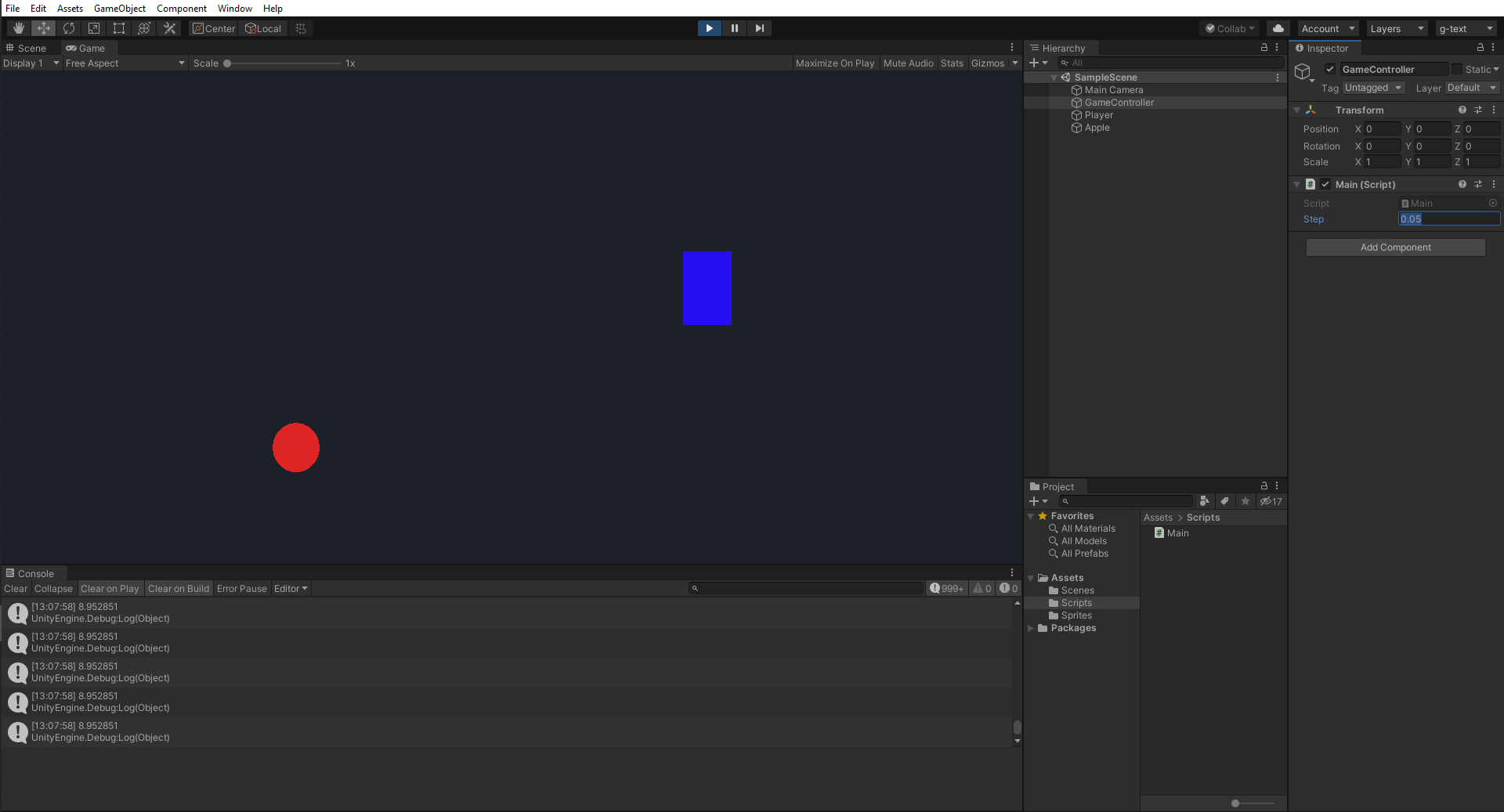Save search to Favorites star
This screenshot has width=1504, height=812.
[1245, 501]
